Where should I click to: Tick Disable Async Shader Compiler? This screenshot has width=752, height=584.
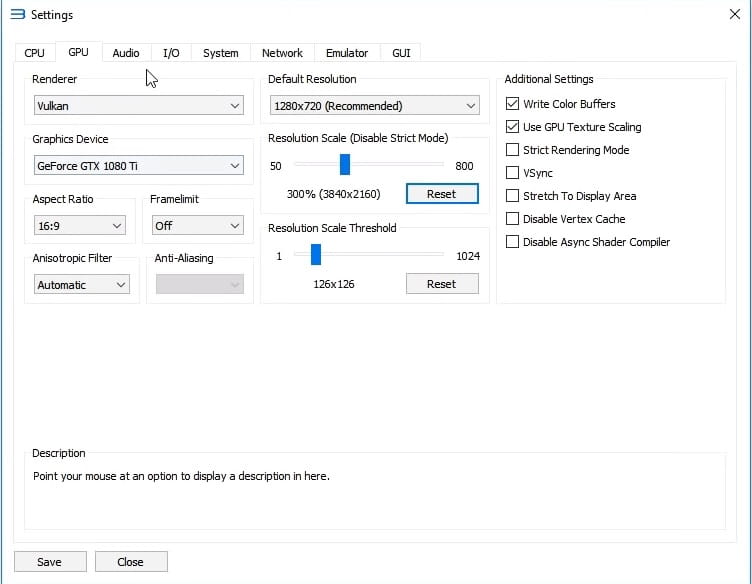point(513,242)
